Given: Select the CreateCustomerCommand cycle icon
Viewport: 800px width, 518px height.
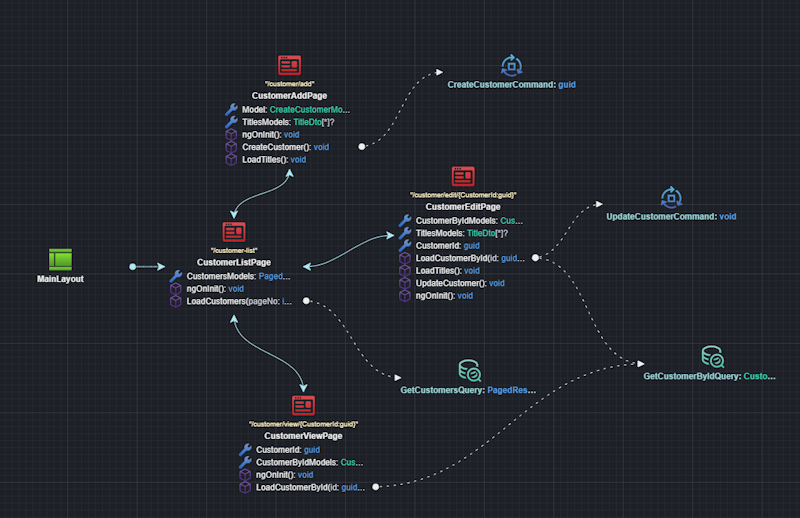Looking at the screenshot, I should coord(511,65).
